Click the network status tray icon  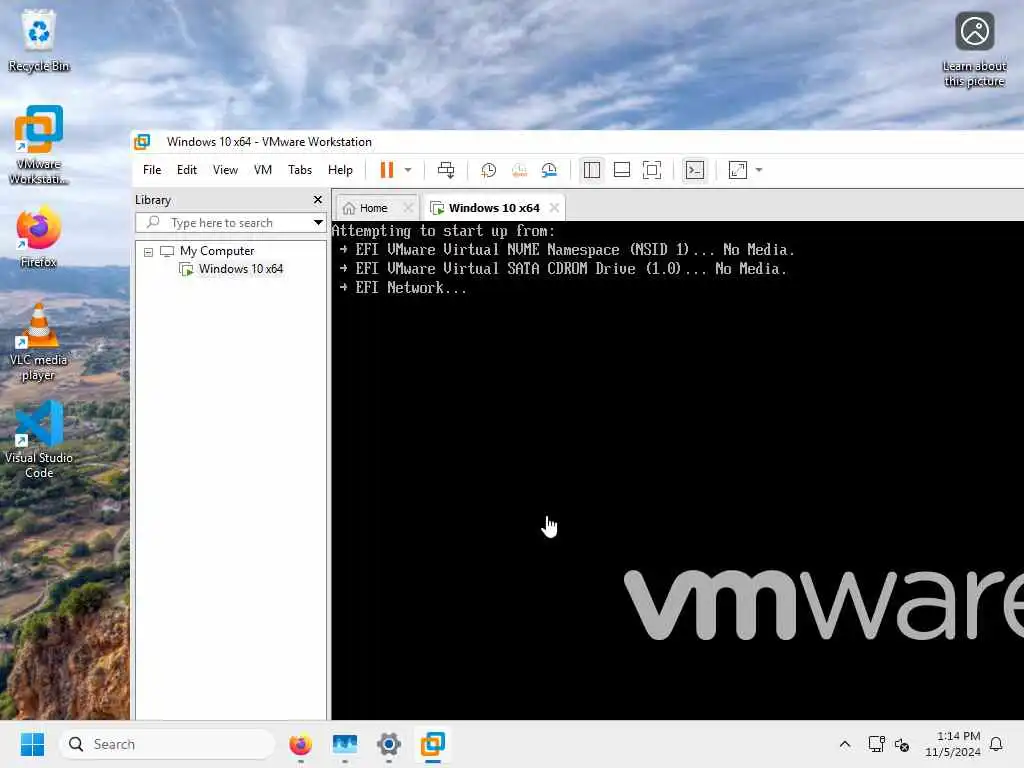pos(876,744)
